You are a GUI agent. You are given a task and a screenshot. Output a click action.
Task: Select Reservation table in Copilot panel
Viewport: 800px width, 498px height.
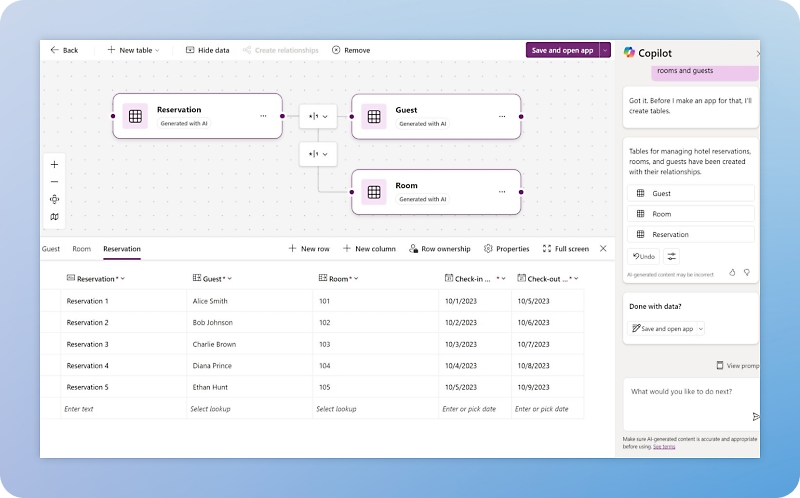click(691, 234)
